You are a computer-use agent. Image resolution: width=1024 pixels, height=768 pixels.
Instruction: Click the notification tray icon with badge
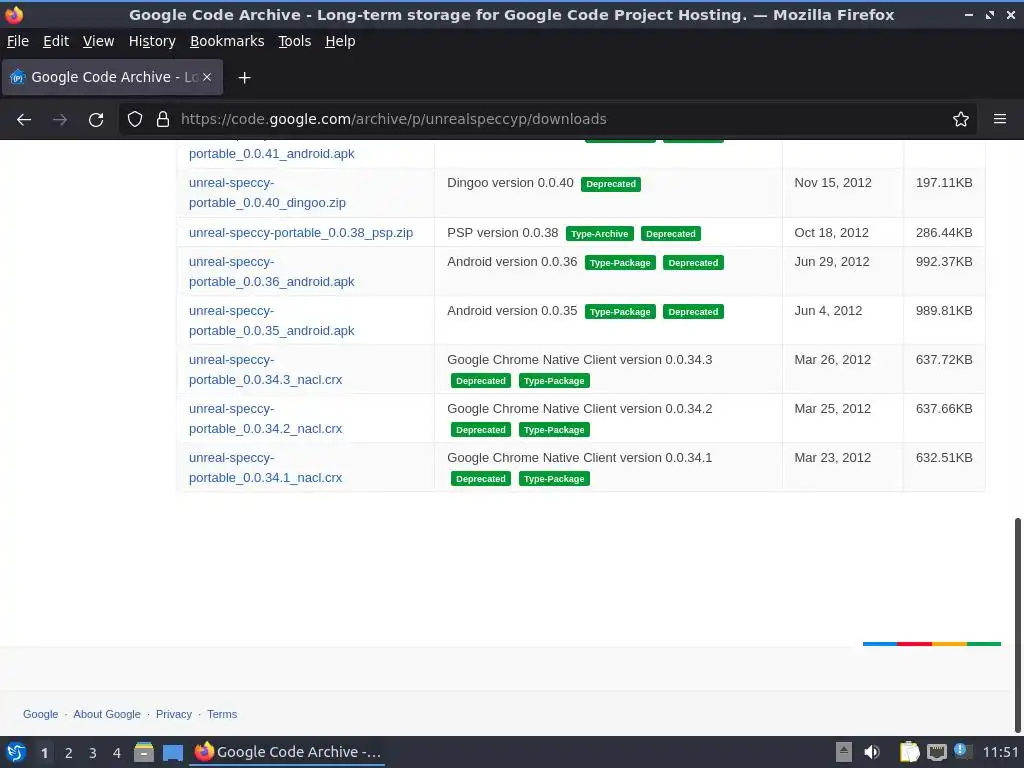tap(963, 751)
